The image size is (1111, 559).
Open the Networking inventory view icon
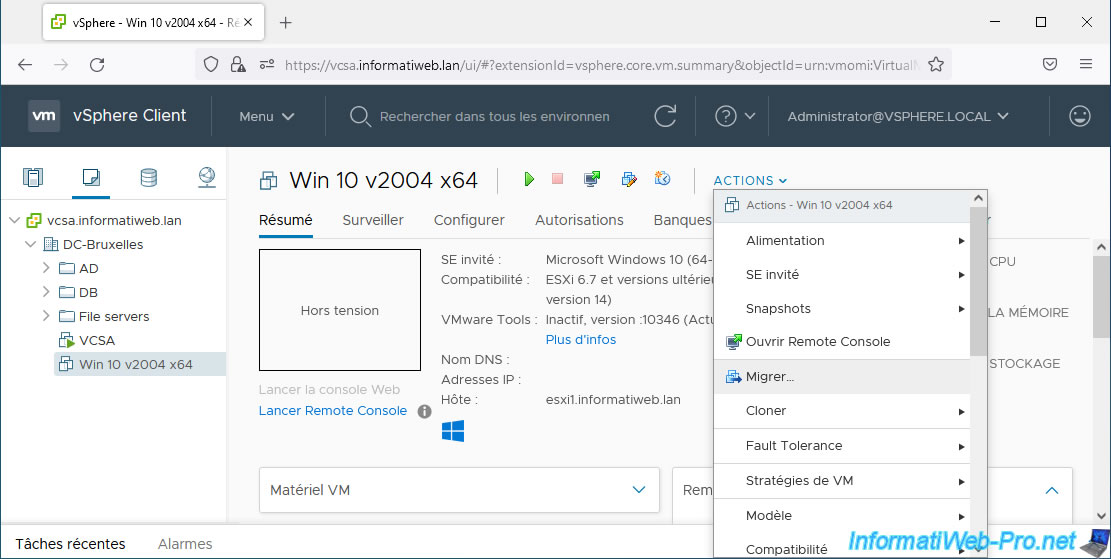[x=206, y=178]
